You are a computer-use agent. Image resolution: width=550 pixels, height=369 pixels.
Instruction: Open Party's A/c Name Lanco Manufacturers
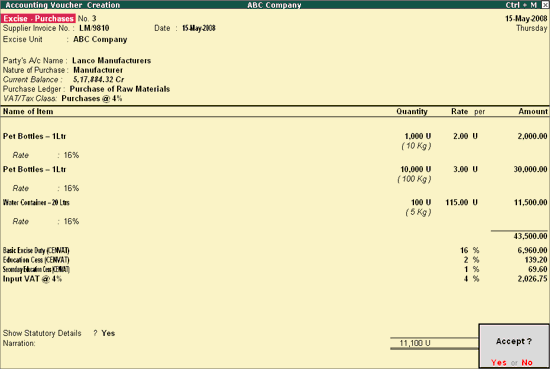112,60
